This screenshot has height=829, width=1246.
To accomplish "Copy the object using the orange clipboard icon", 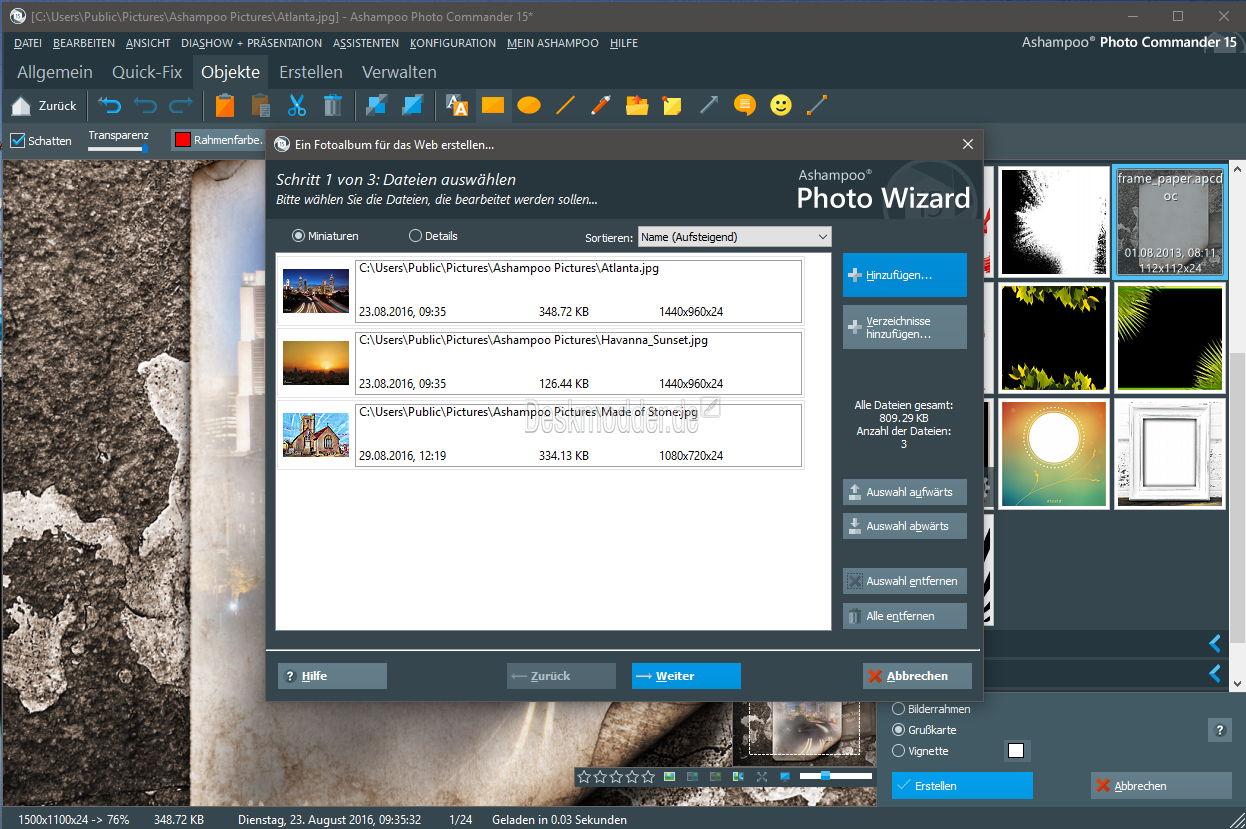I will pos(225,105).
